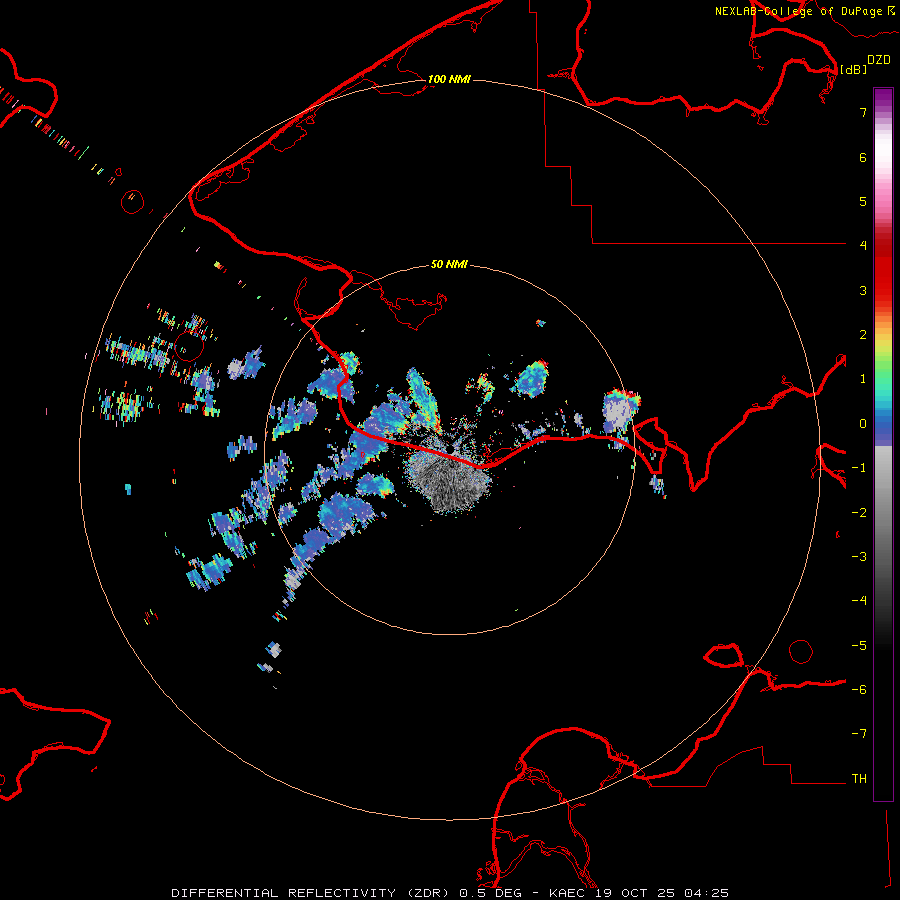
Task: Click the 7 dB color scale value
Action: [x=863, y=112]
